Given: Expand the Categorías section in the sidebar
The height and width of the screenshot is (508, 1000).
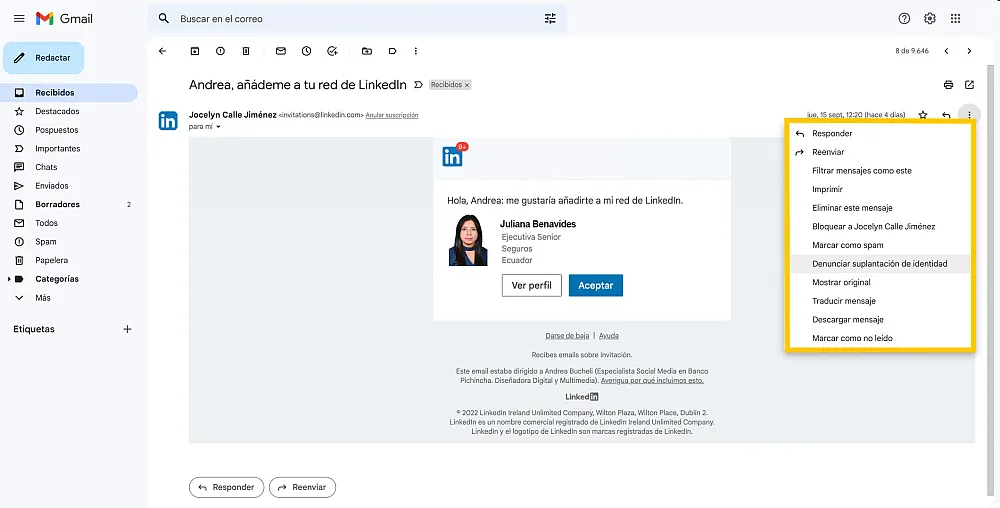Looking at the screenshot, I should tap(10, 279).
